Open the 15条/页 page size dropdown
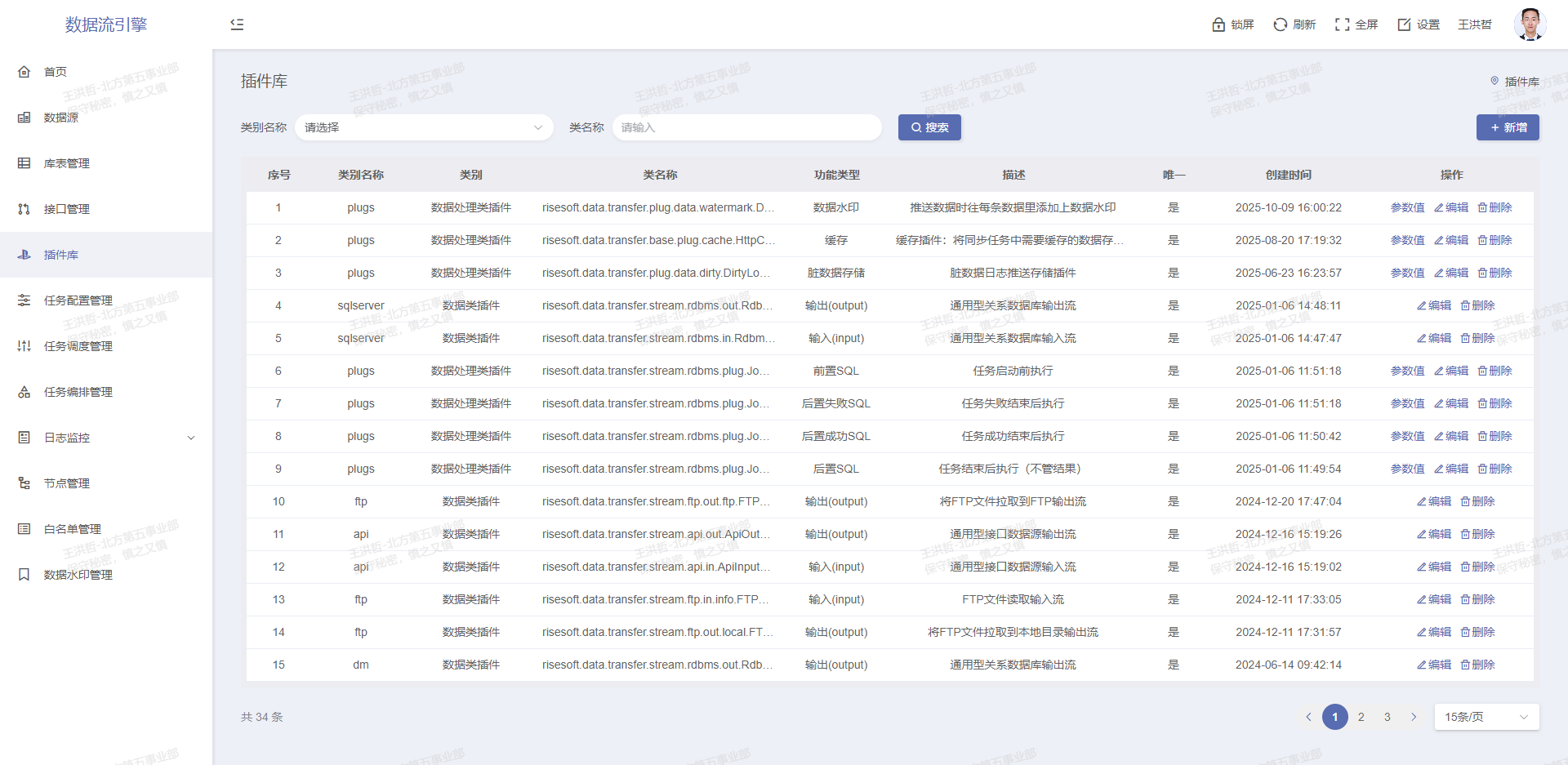Viewport: 1568px width, 765px height. click(1486, 717)
